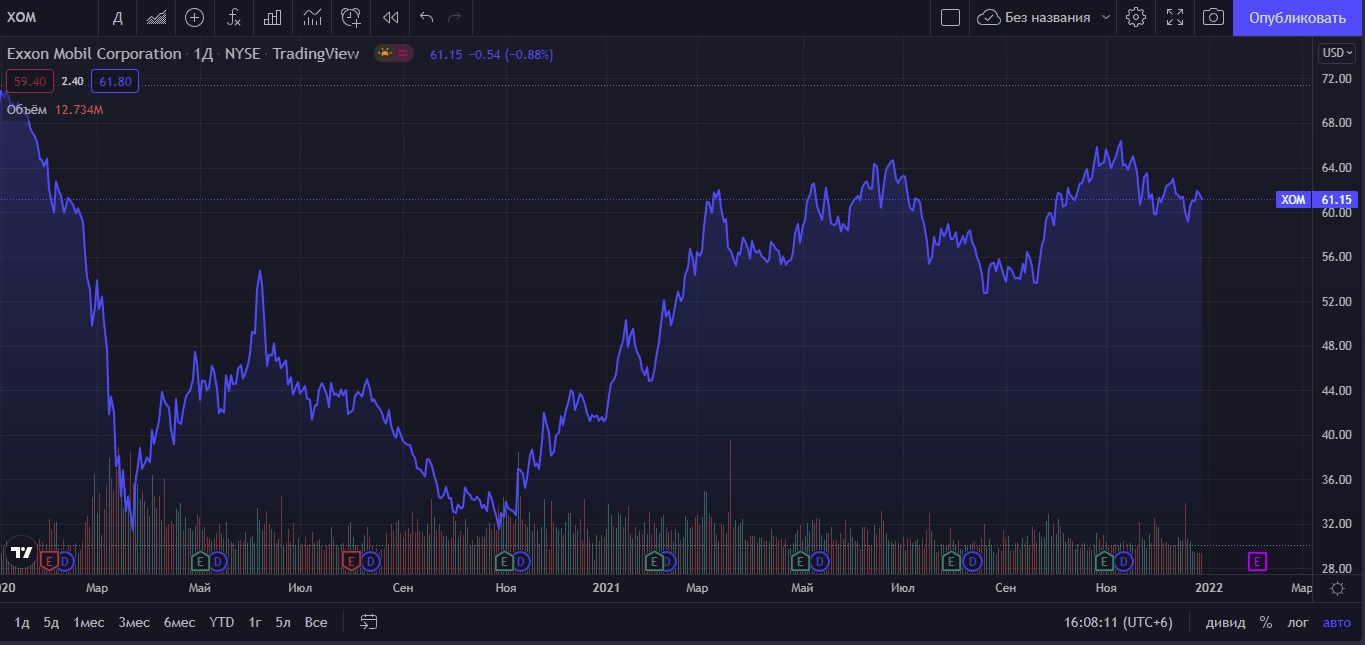The image size is (1365, 645).
Task: Click the 68.00 price scale label
Action: pos(1336,123)
